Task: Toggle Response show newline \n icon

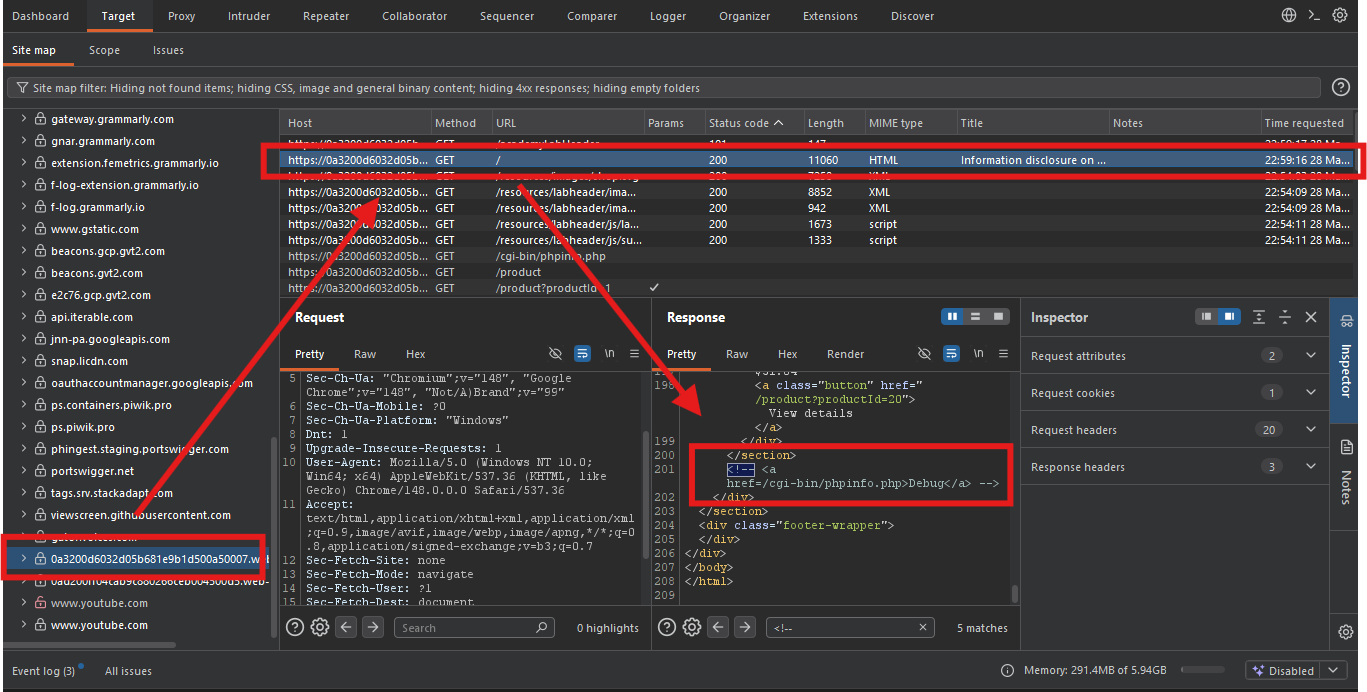Action: [x=978, y=354]
